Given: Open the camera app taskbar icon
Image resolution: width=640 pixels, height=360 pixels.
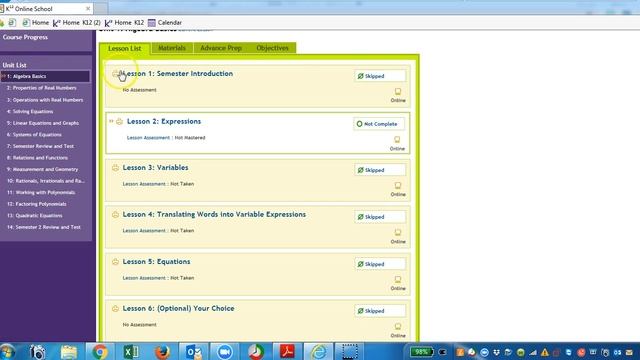Looking at the screenshot, I should (x=38, y=351).
